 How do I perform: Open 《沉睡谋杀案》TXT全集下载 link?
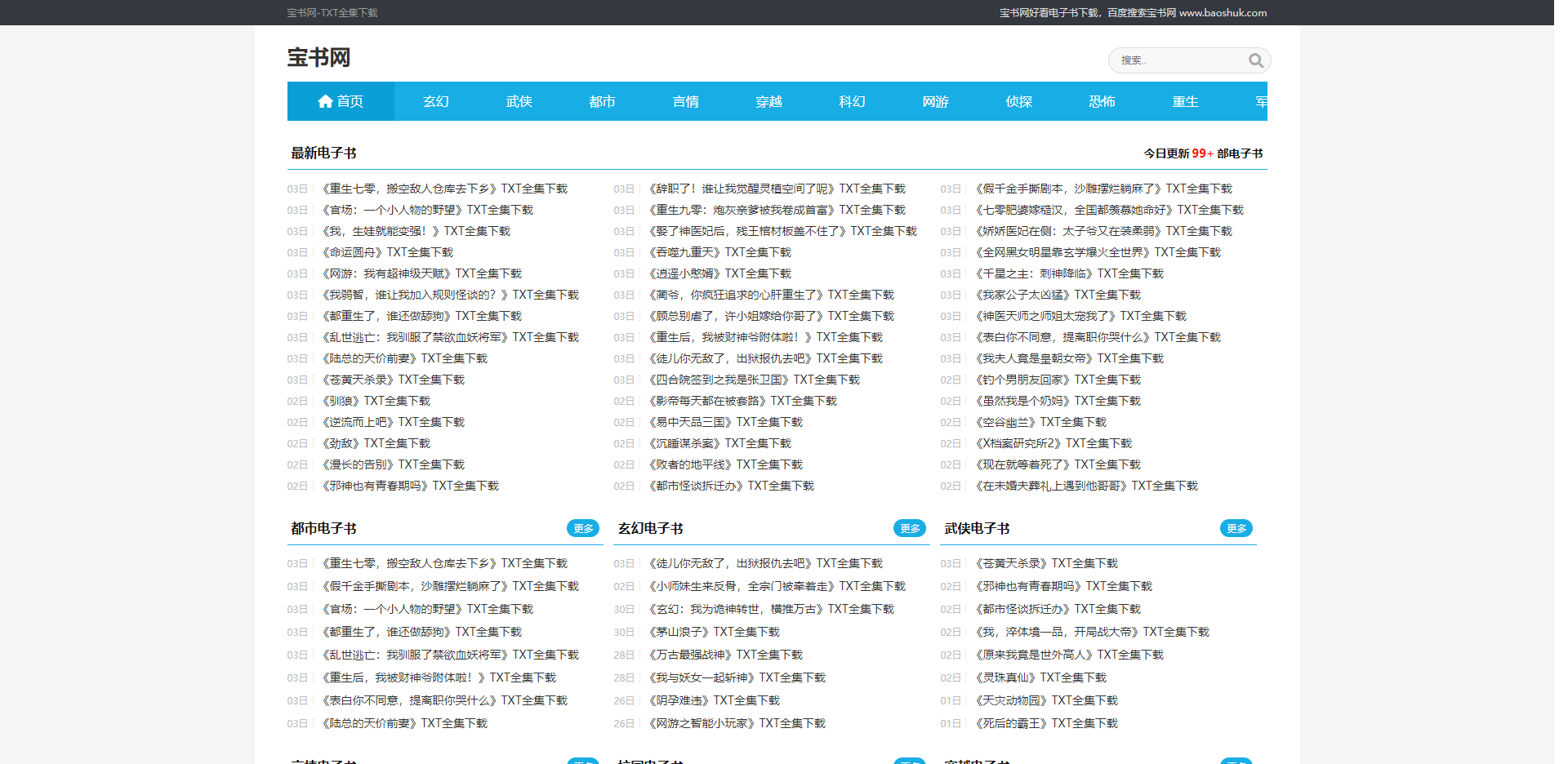[x=718, y=443]
